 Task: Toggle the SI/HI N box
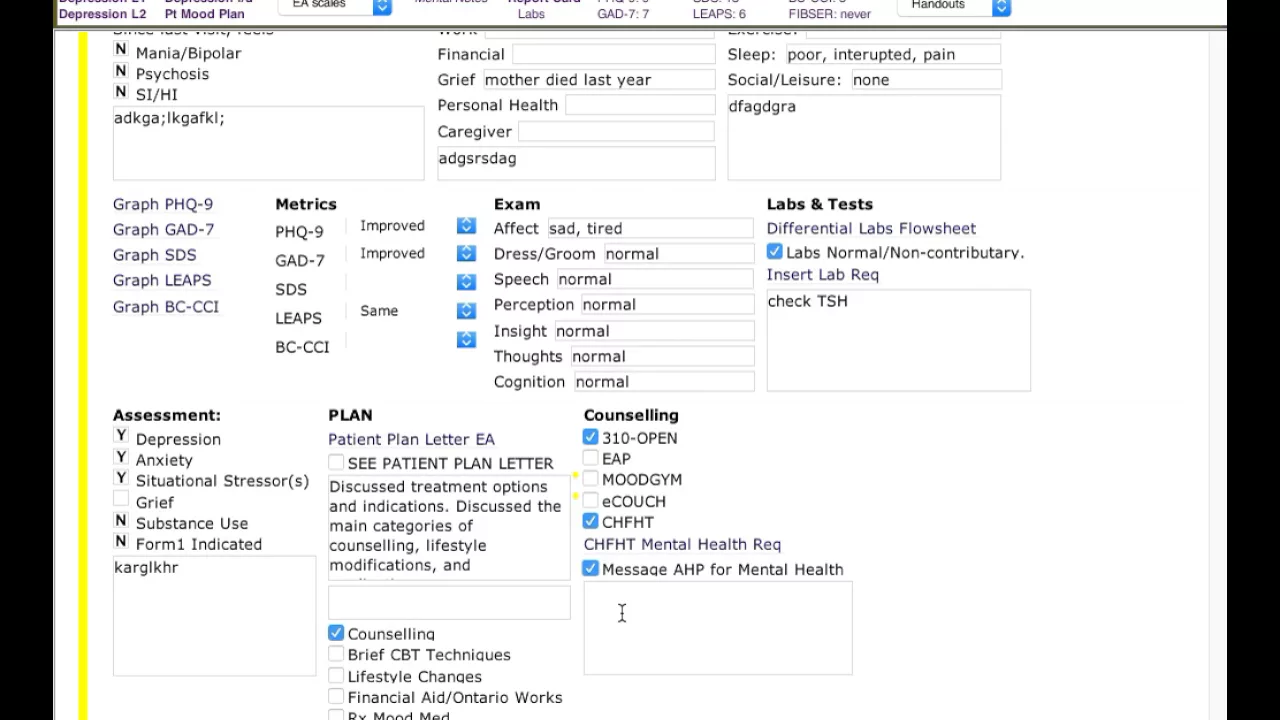click(121, 92)
